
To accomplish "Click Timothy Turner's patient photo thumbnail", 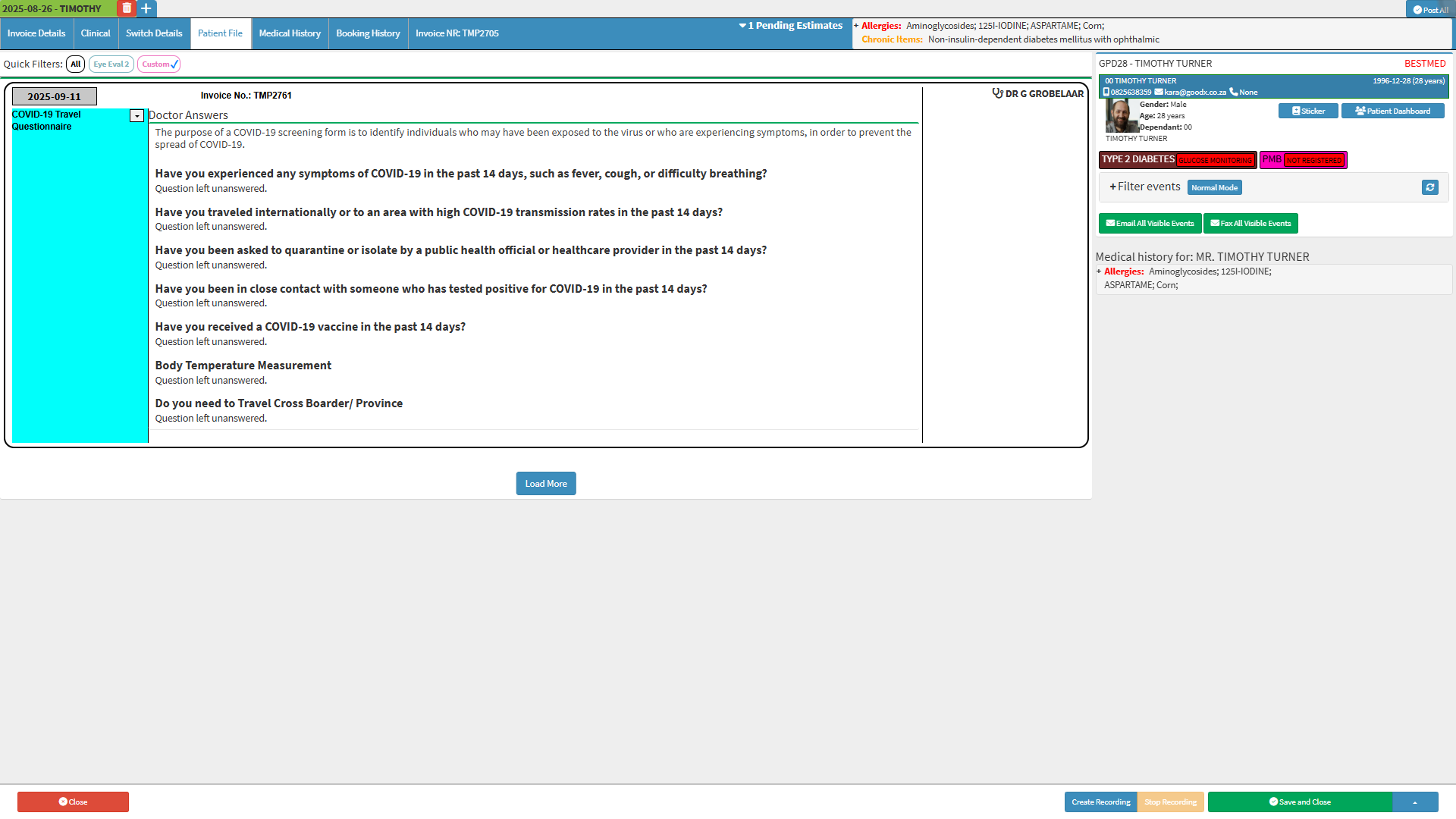I will [1120, 116].
